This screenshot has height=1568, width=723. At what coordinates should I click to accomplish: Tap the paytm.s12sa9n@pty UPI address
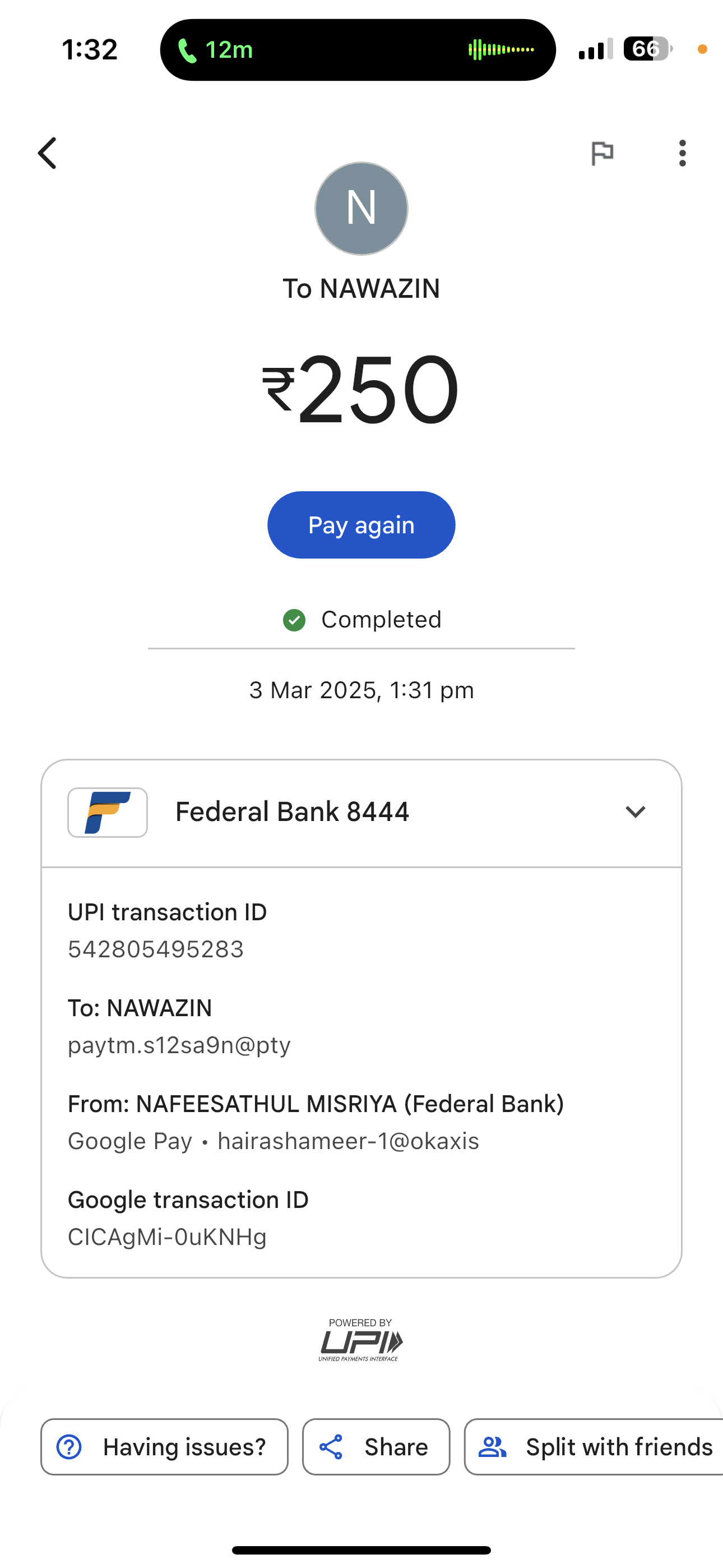click(179, 1045)
